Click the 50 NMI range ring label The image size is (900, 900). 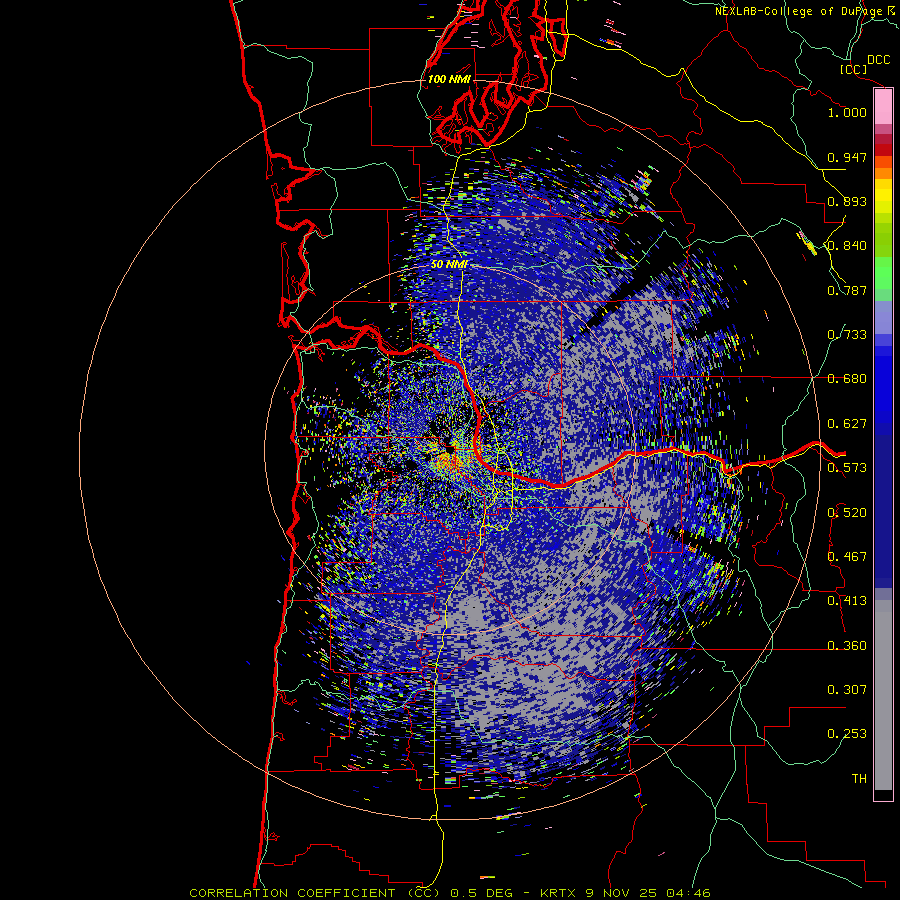pos(449,265)
